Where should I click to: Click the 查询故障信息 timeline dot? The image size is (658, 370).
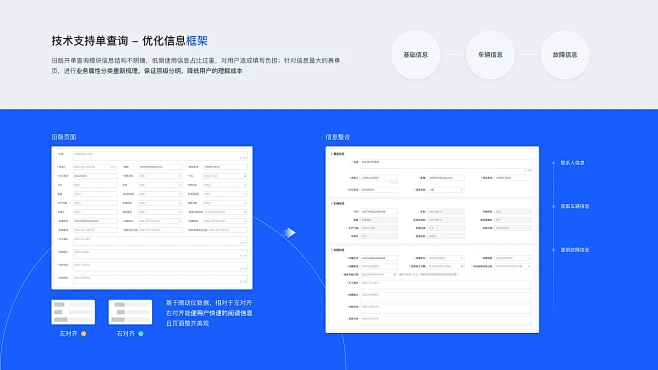click(554, 250)
